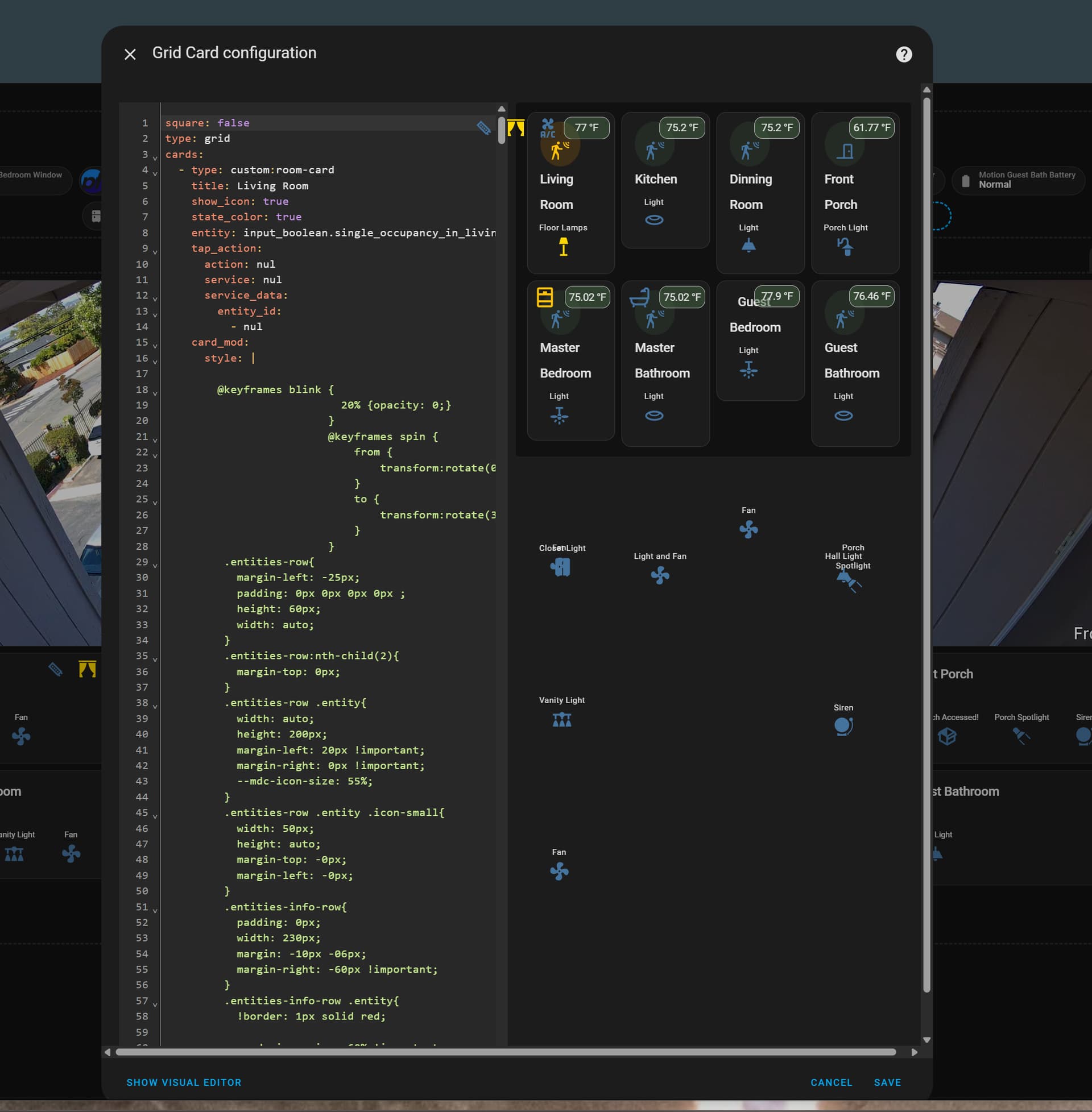This screenshot has width=1092, height=1112.
Task: Click the Light and Fan icon
Action: (660, 575)
